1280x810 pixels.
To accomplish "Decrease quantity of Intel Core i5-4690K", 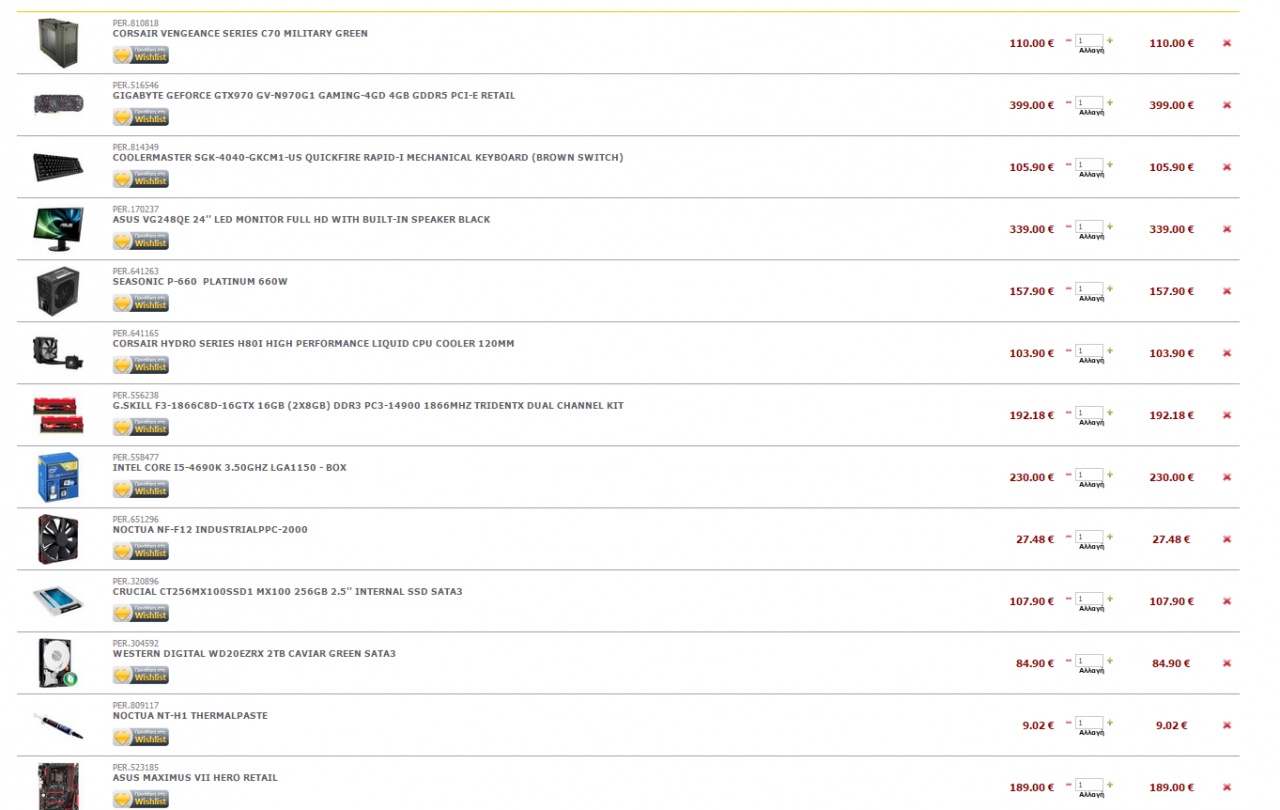I will tap(1068, 474).
